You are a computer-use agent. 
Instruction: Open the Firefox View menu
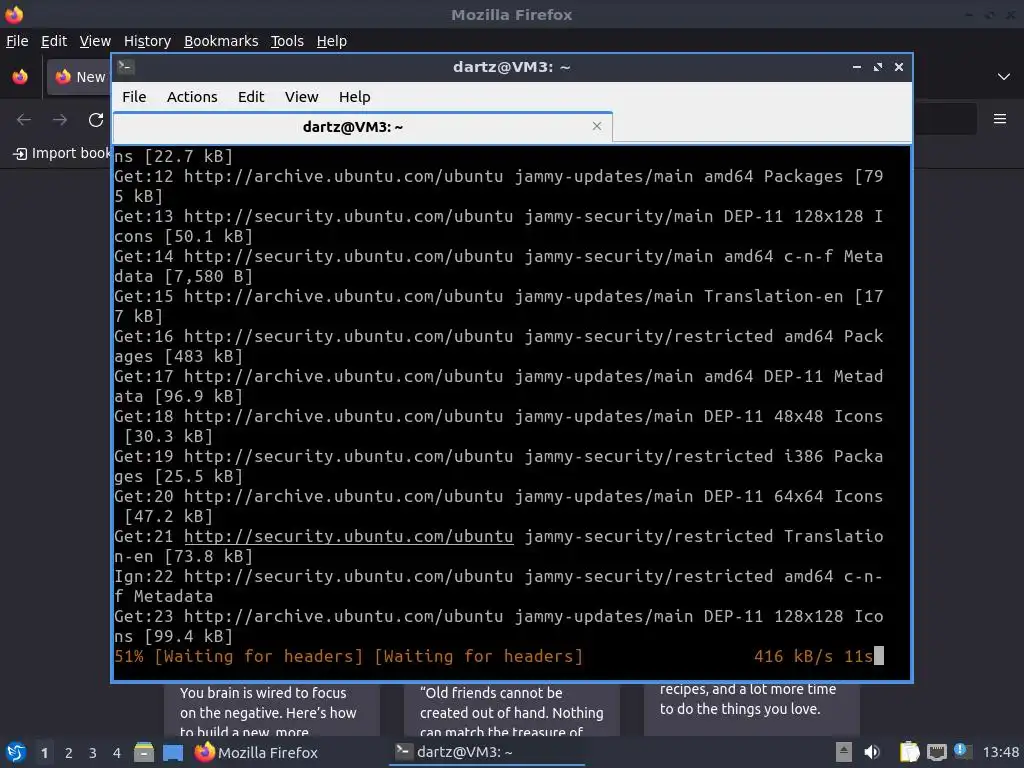[x=95, y=41]
